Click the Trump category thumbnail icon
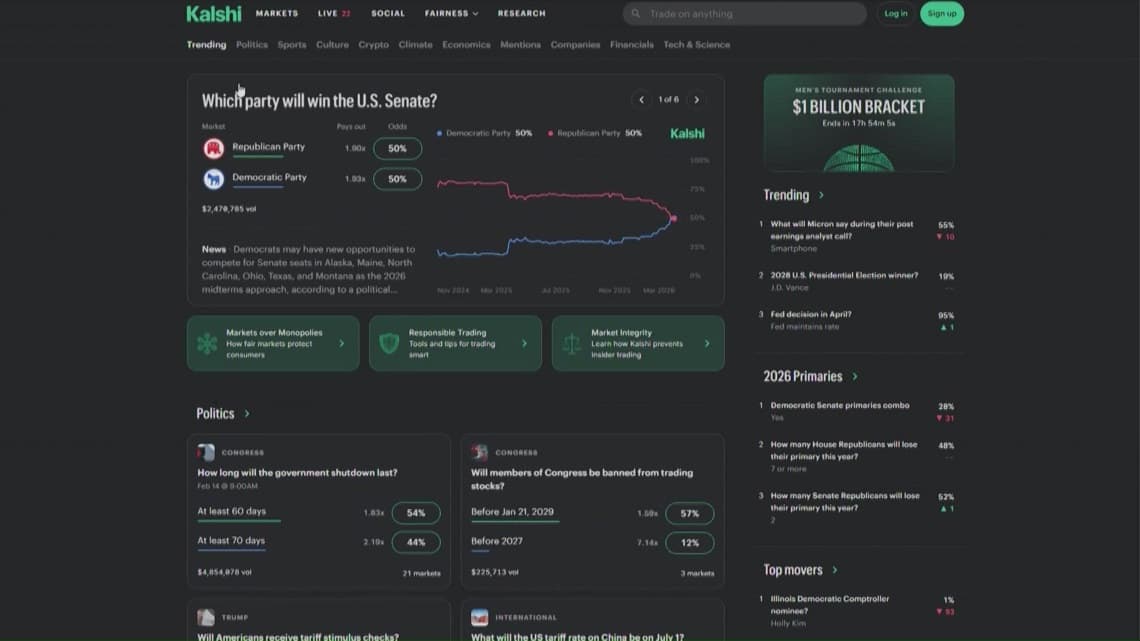 tap(206, 617)
